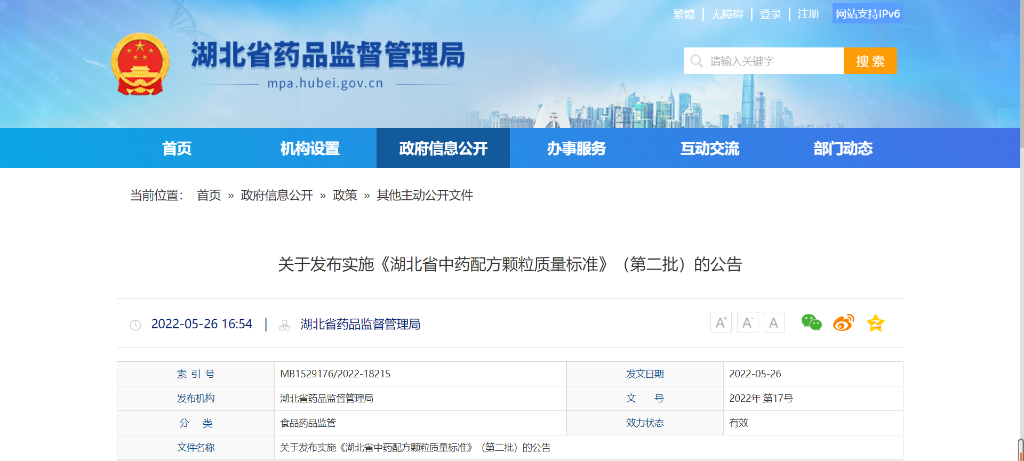Decrease font size with A- icon

[748, 322]
